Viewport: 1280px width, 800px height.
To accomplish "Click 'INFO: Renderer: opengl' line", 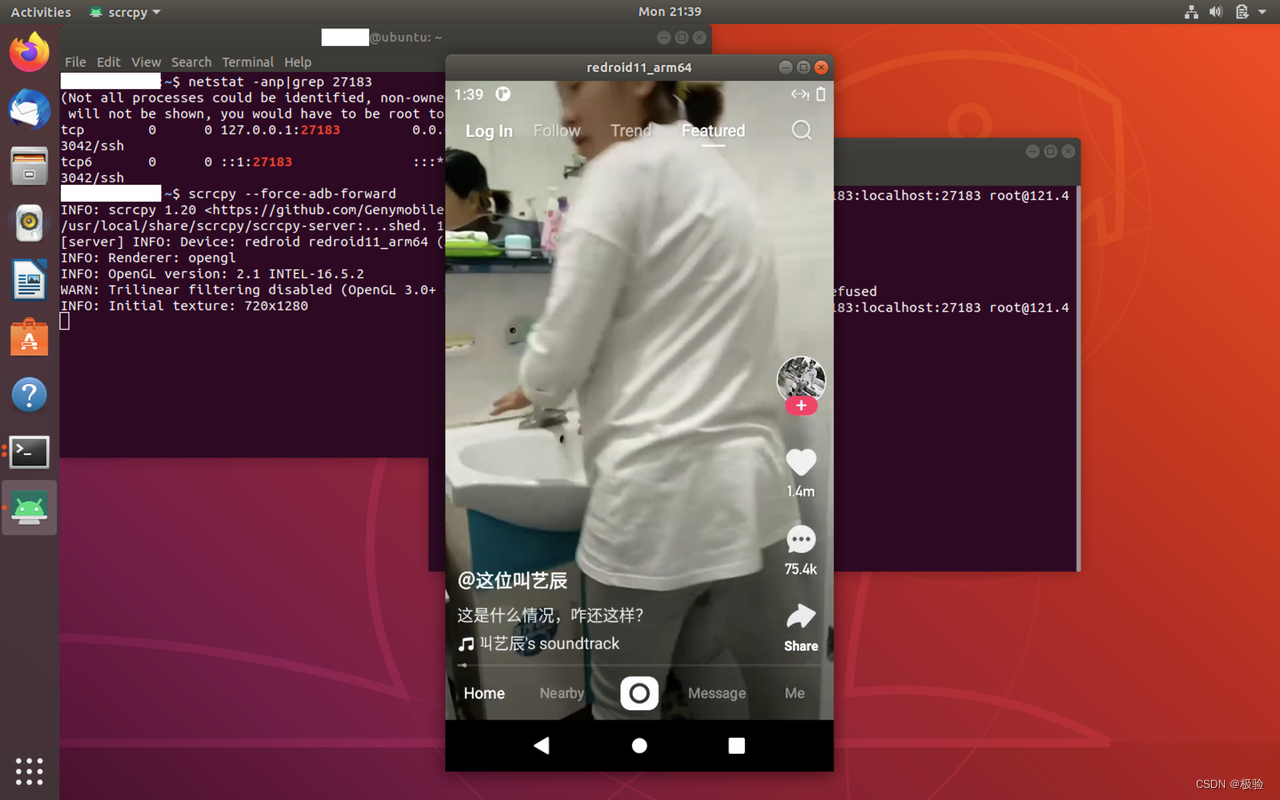I will 148,258.
